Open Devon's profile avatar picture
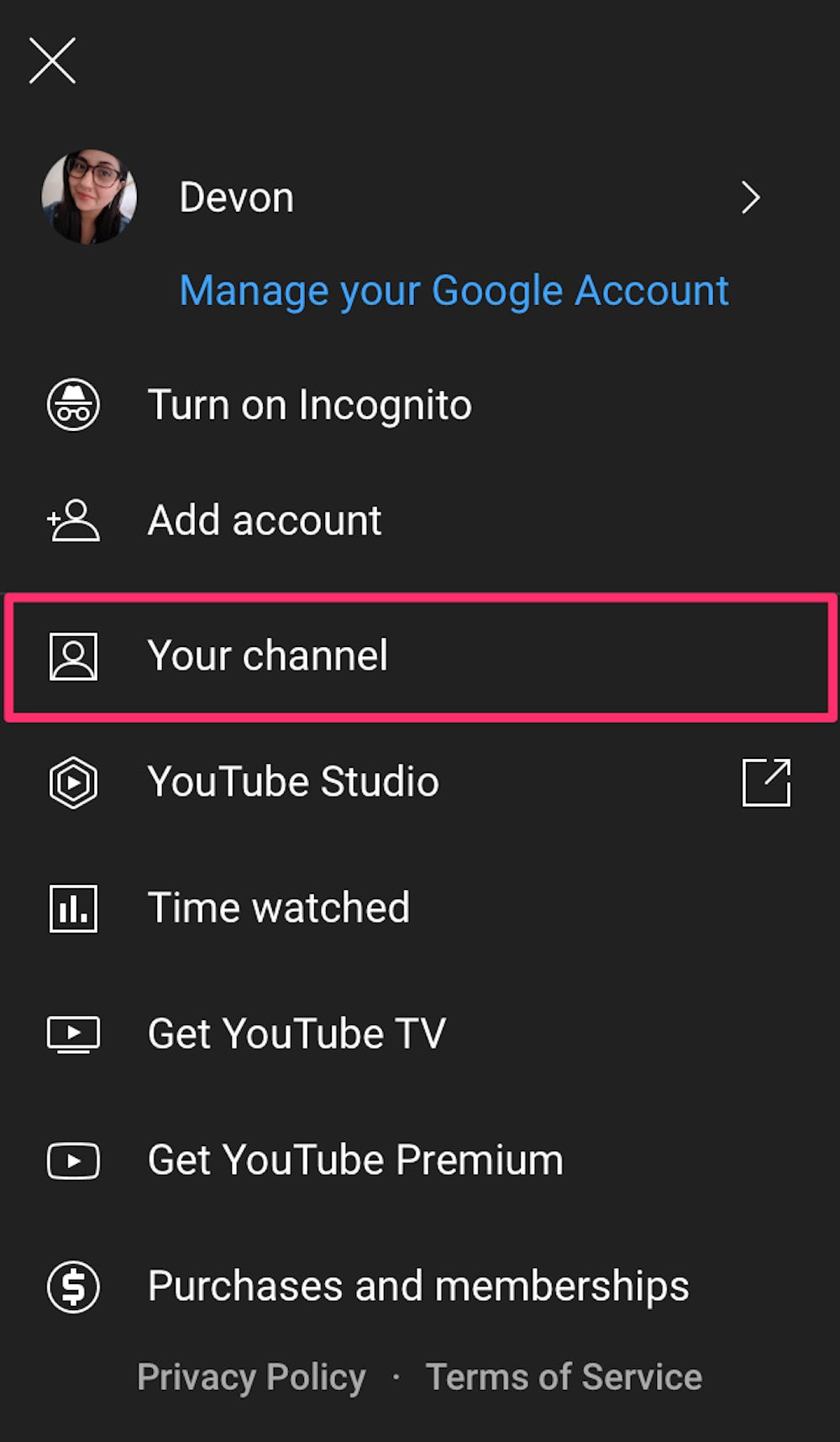840x1442 pixels. click(89, 197)
